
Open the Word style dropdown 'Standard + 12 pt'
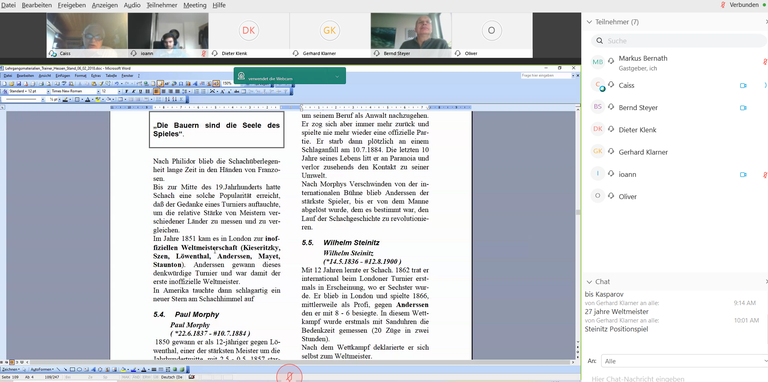[49, 91]
